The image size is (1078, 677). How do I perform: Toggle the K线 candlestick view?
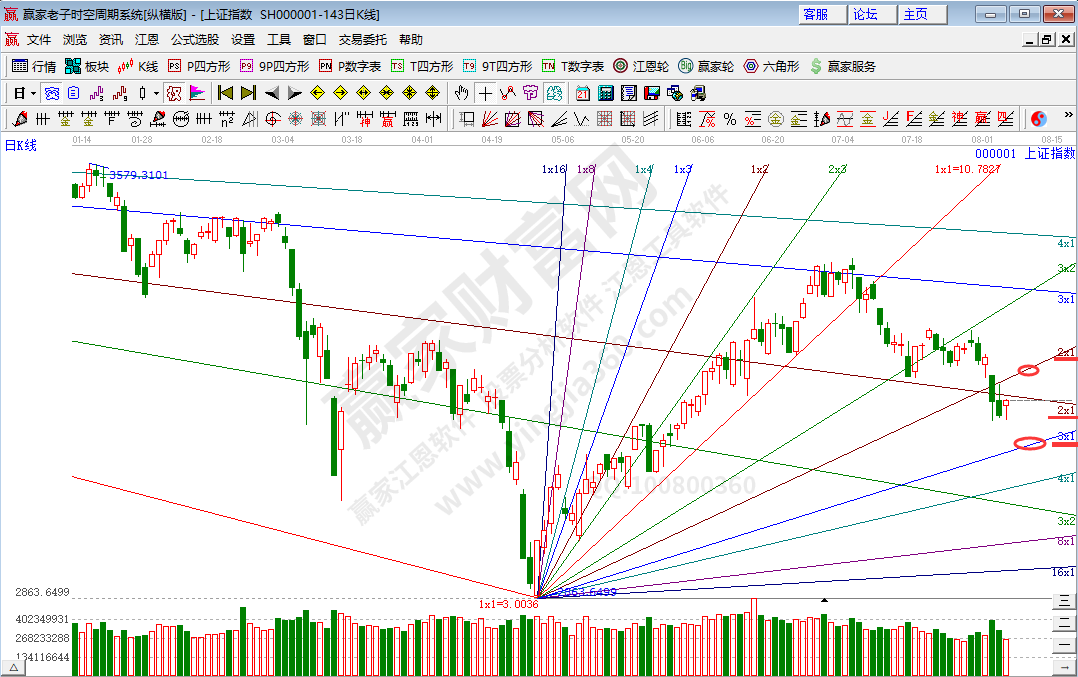138,66
